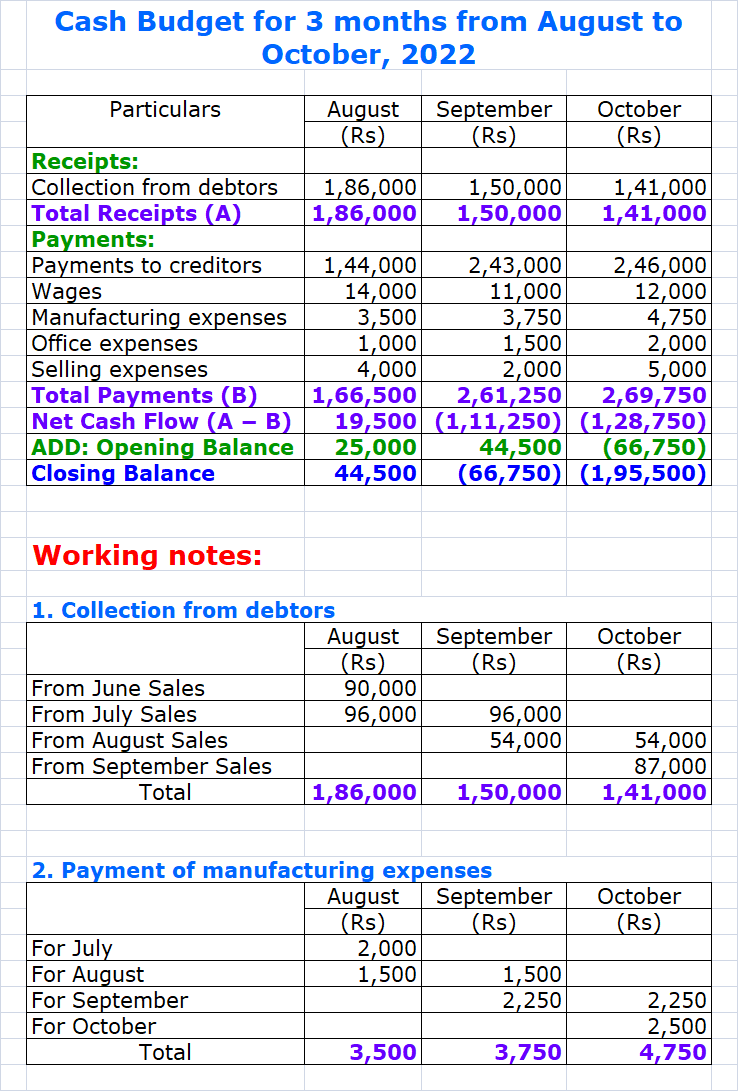This screenshot has width=738, height=1091.
Task: Click the cell showing 2,46,000
Action: click(x=660, y=265)
